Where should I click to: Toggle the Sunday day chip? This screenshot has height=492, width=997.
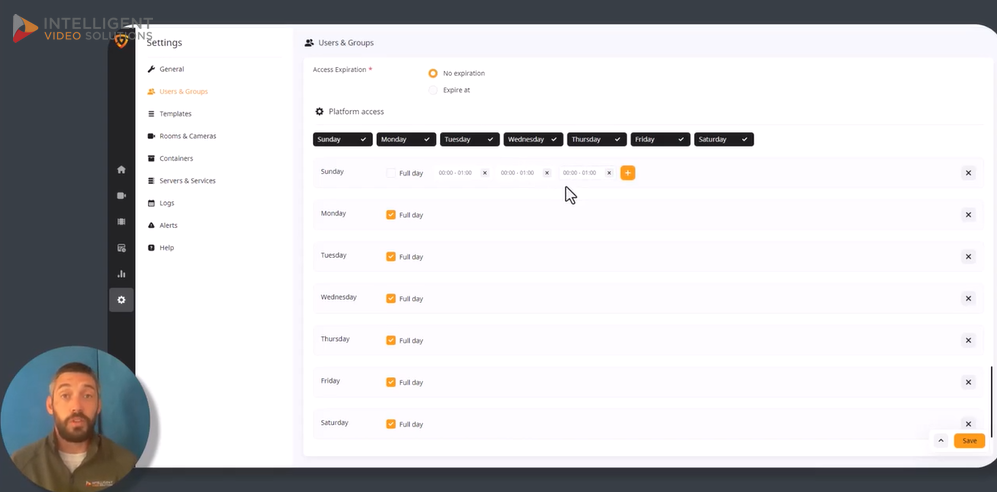(343, 139)
